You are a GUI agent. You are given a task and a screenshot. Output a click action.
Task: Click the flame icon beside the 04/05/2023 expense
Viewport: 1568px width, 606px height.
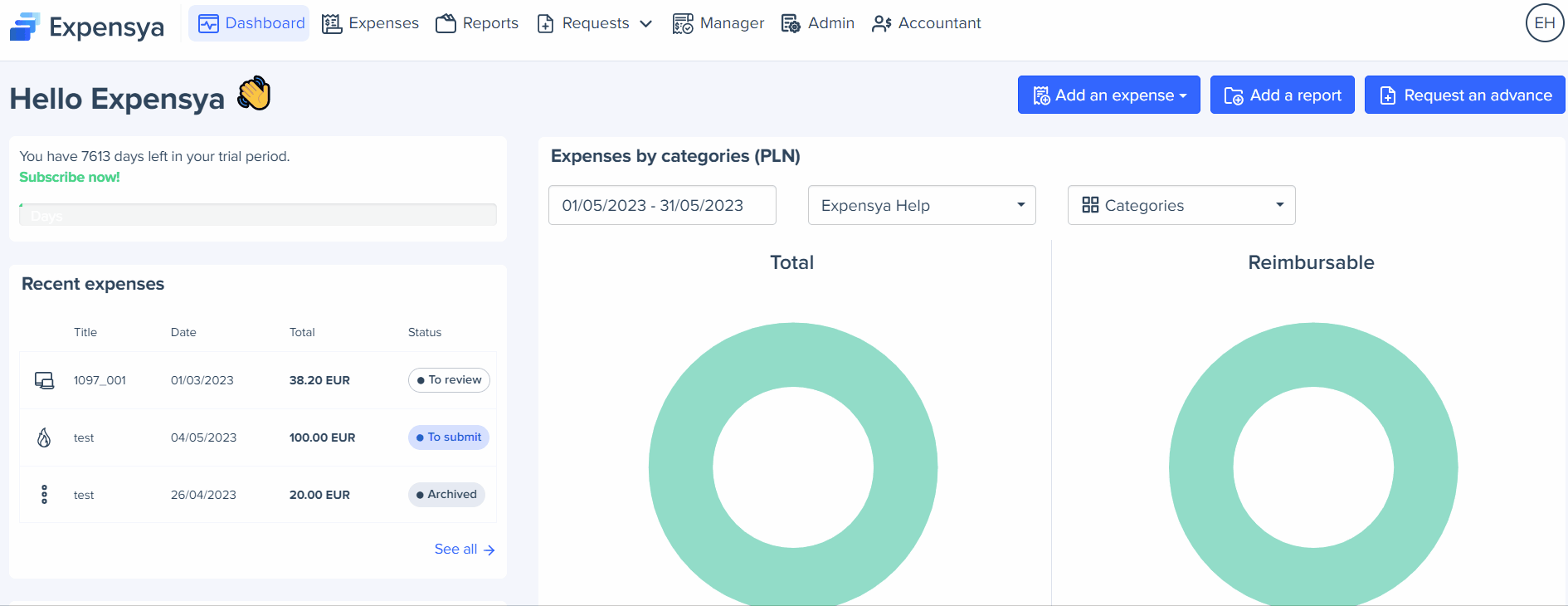44,437
